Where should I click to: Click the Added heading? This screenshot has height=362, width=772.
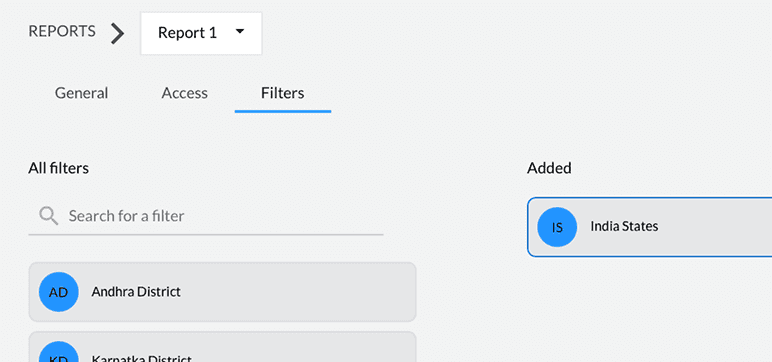[x=549, y=168]
